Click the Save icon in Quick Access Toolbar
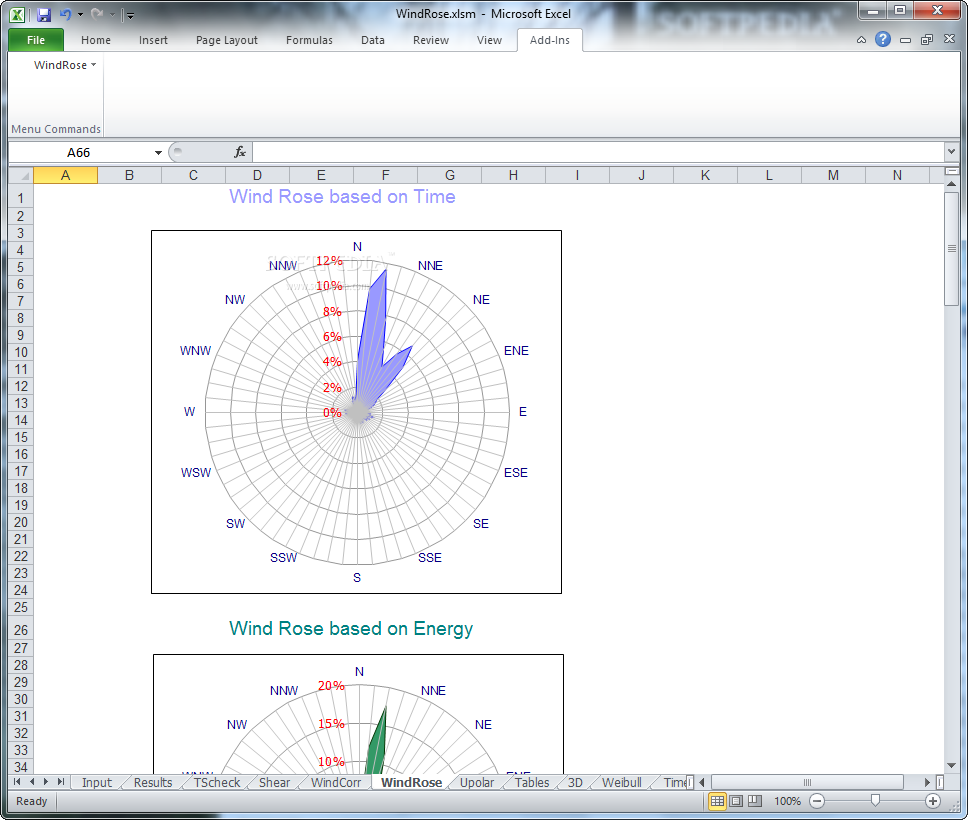The width and height of the screenshot is (968, 820). [x=43, y=14]
